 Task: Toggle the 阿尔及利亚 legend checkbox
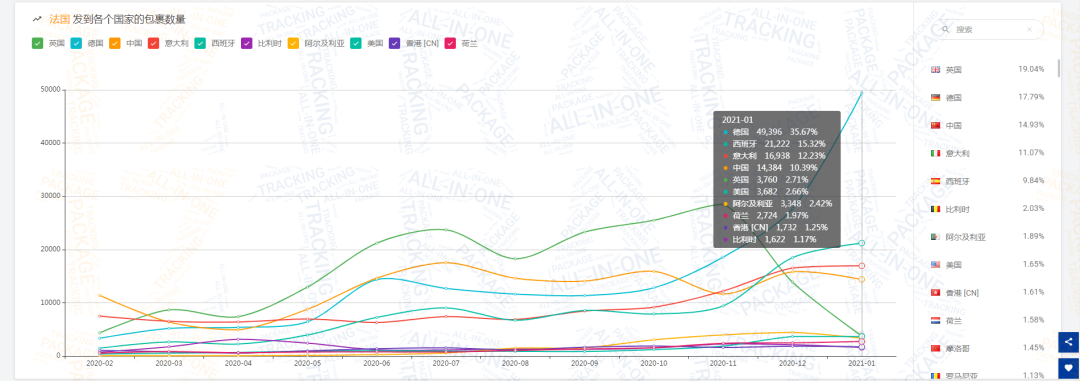tap(292, 43)
